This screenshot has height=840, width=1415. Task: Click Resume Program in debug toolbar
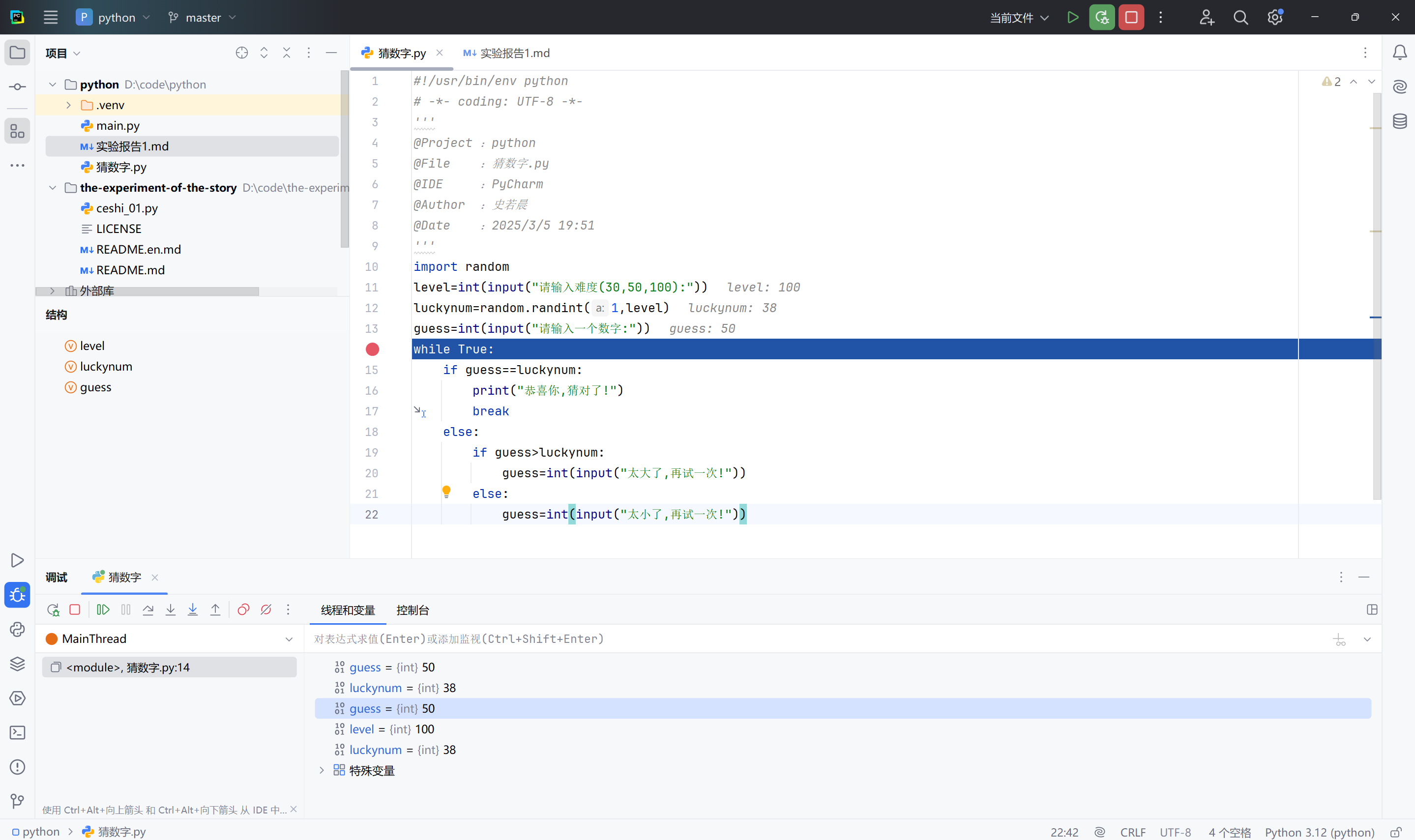[103, 609]
